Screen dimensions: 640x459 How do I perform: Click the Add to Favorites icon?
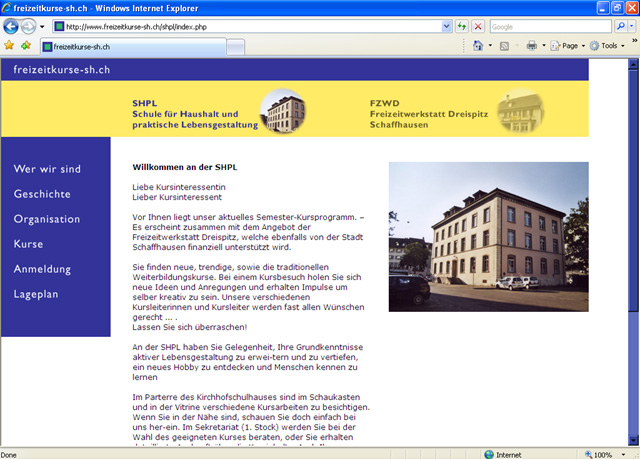tap(26, 46)
